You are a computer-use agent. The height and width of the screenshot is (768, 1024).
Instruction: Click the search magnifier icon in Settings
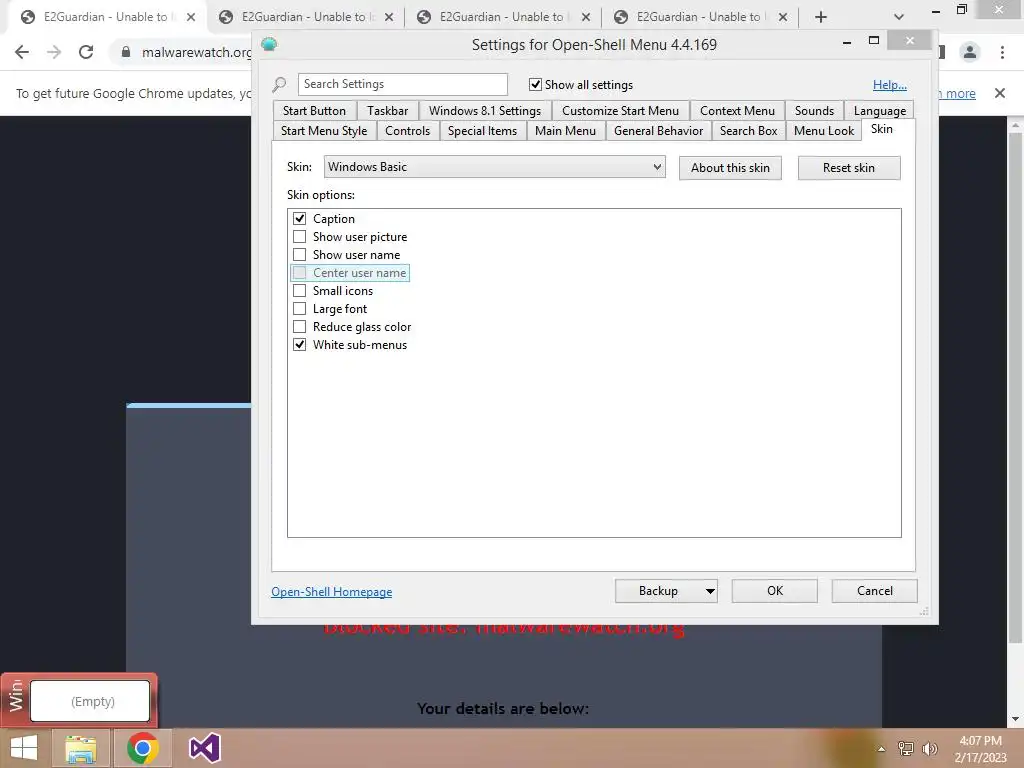point(280,84)
